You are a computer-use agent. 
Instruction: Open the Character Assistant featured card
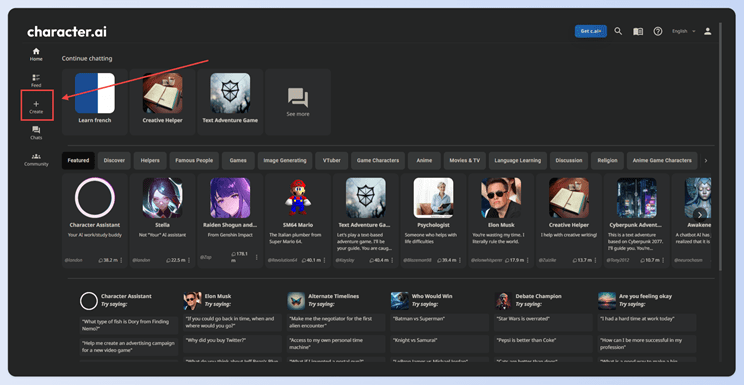[95, 221]
